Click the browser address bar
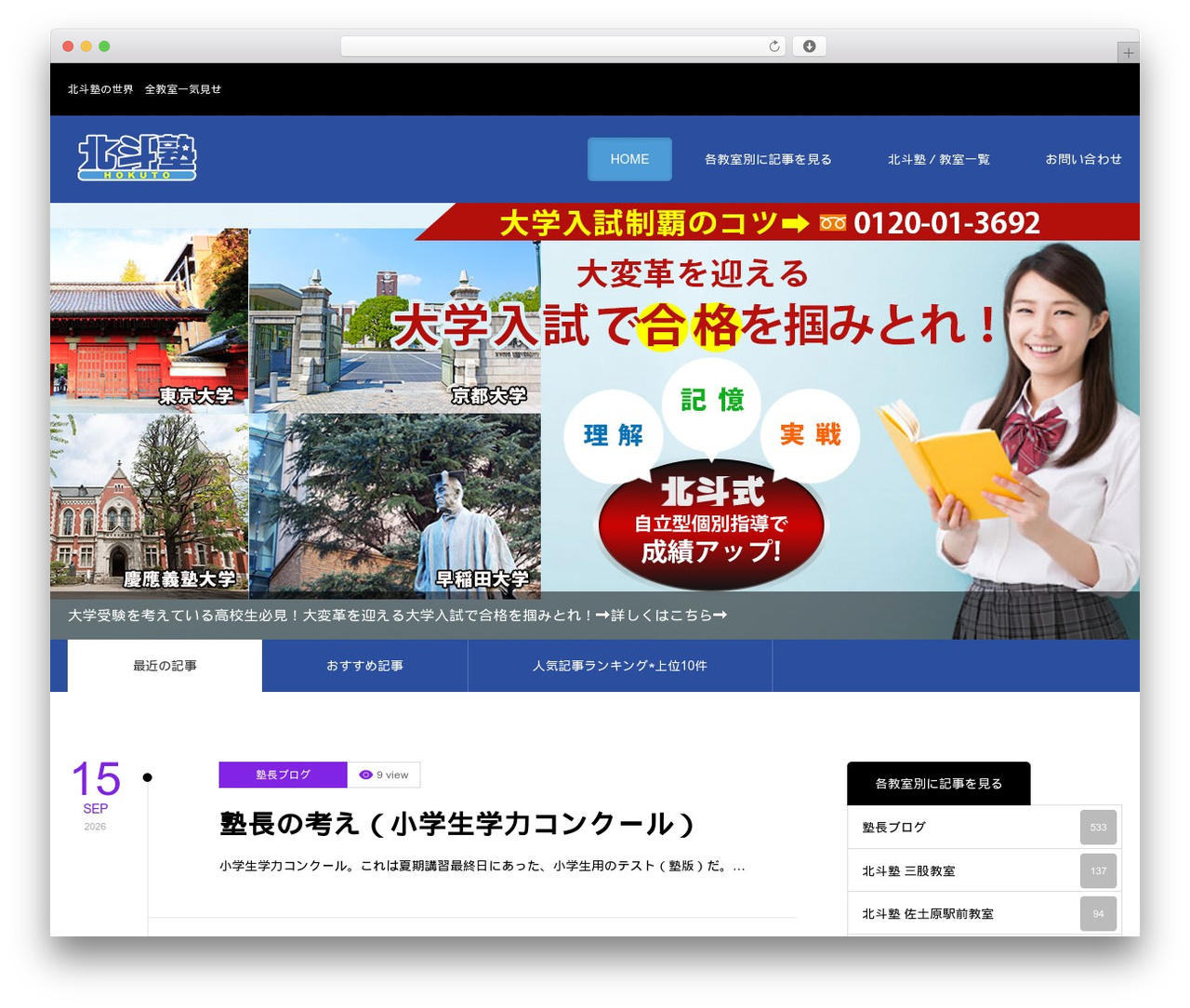Screen dimensions: 1190x1008 click(563, 46)
